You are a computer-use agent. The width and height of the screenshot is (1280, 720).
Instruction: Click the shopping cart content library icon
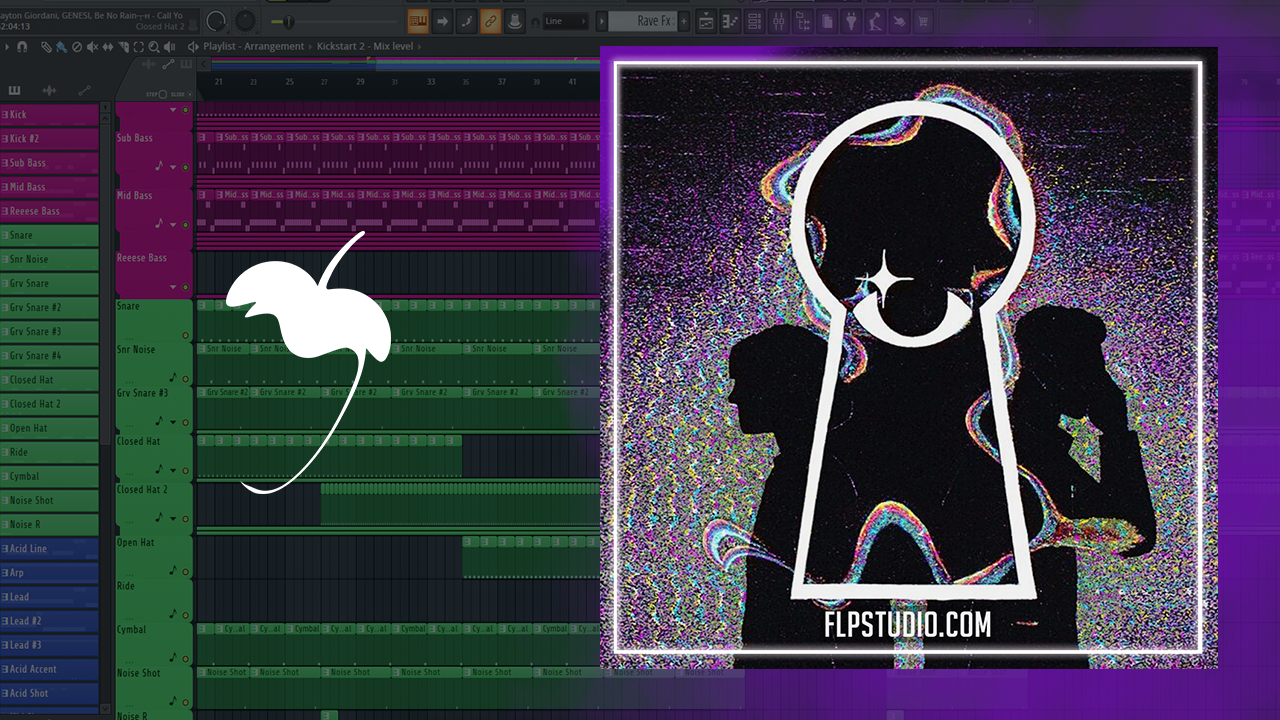point(923,21)
